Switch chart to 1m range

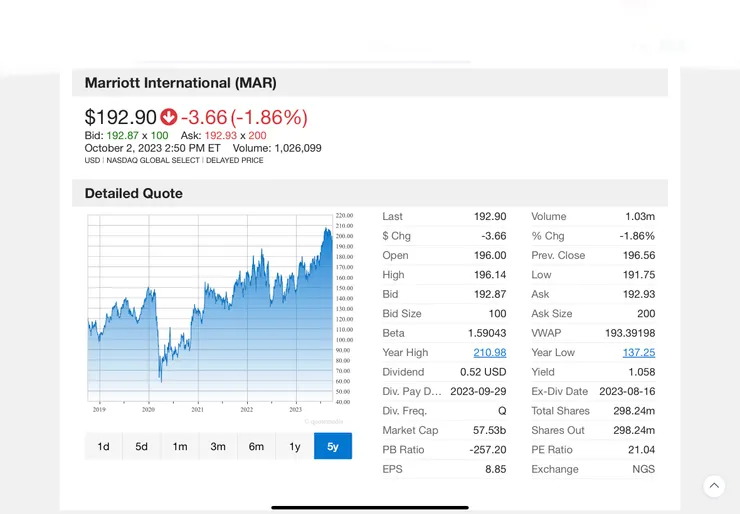coord(180,446)
